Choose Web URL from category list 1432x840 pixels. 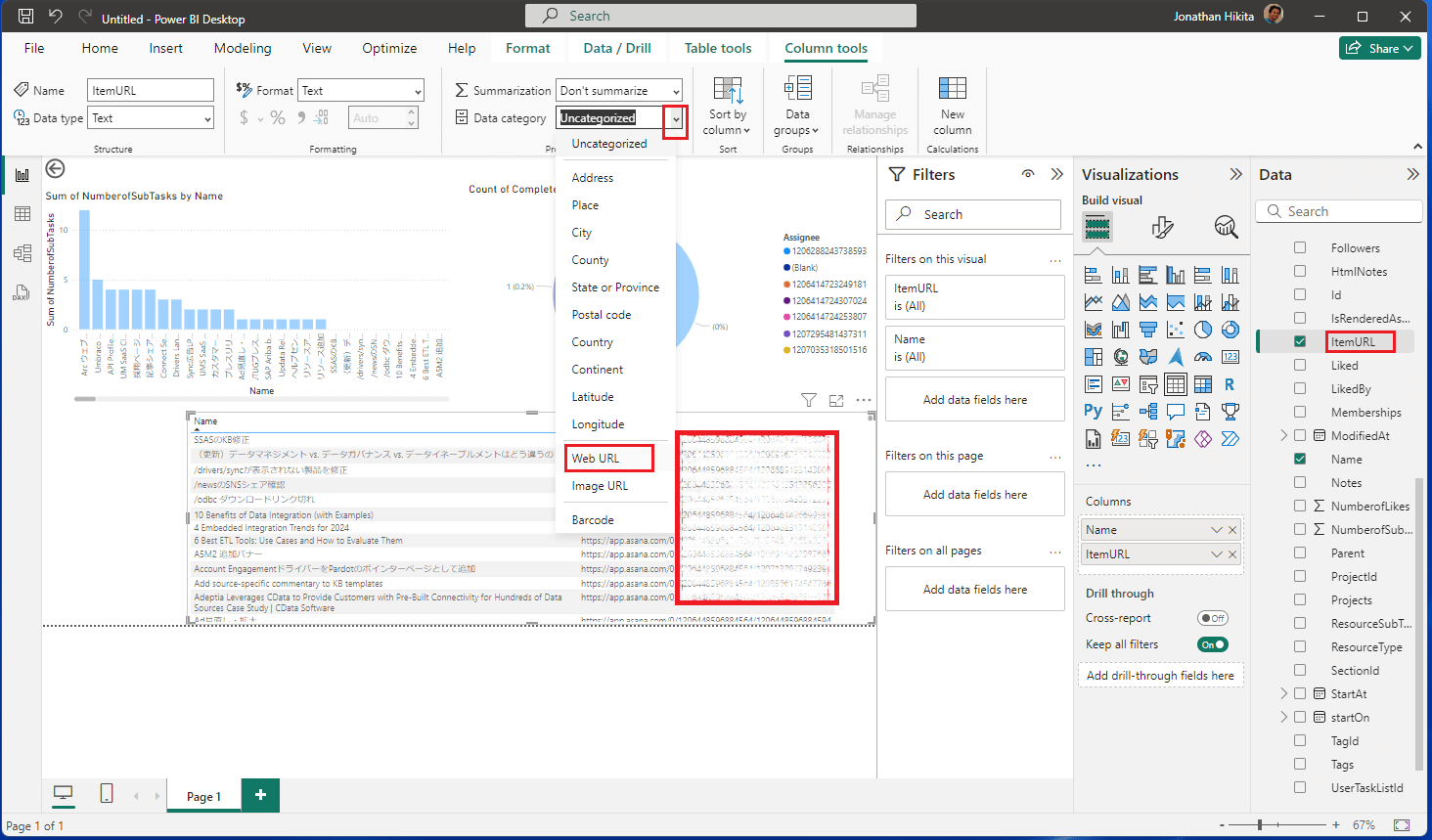[x=596, y=458]
